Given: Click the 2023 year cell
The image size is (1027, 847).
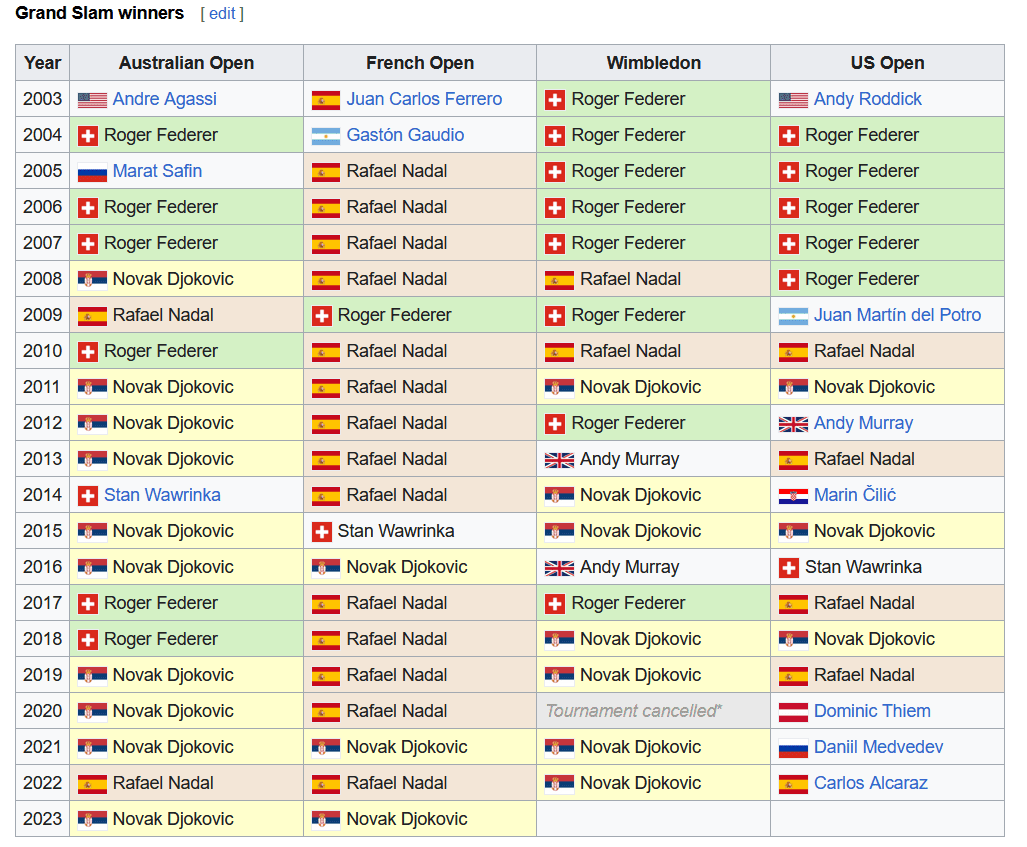Looking at the screenshot, I should tap(43, 819).
